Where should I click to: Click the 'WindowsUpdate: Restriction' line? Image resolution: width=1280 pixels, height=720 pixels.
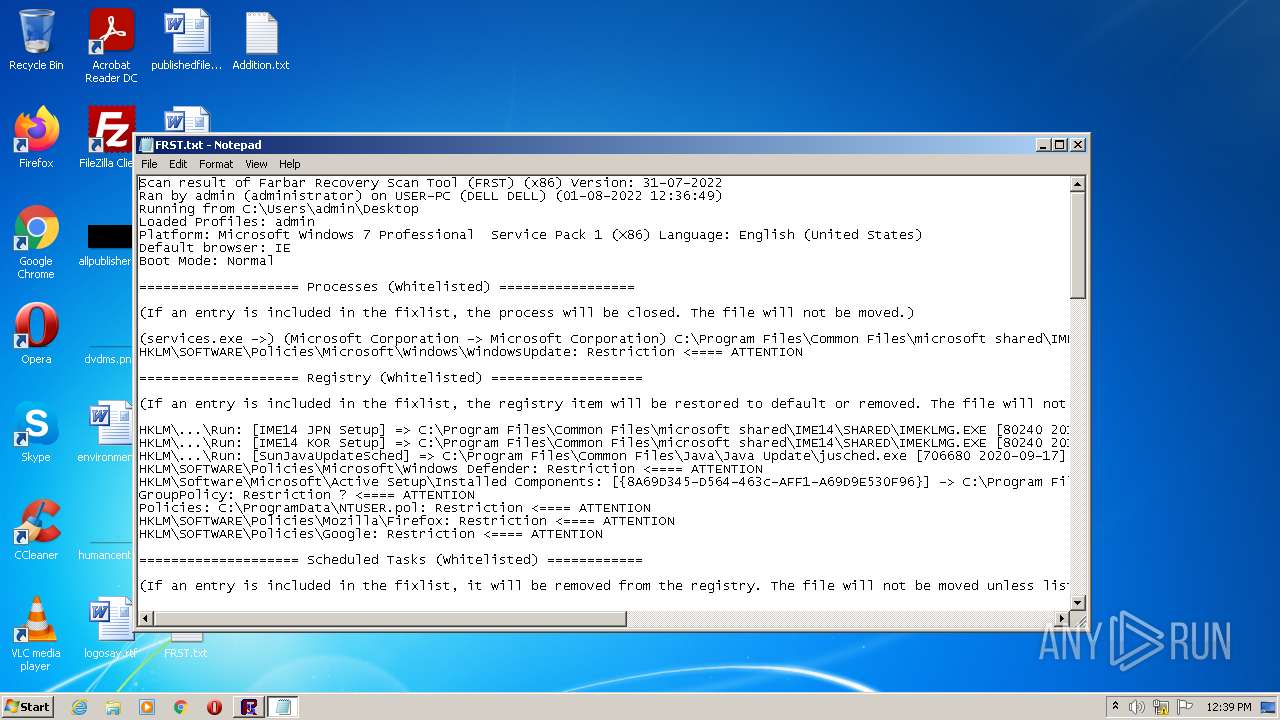pos(471,352)
